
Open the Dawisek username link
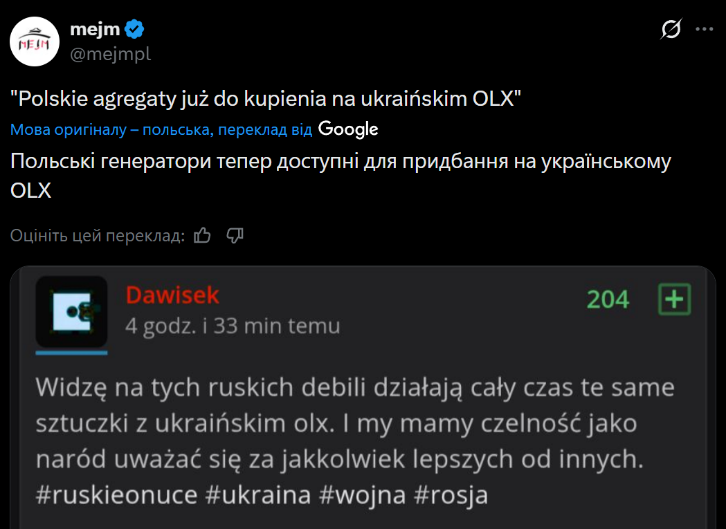point(172,295)
